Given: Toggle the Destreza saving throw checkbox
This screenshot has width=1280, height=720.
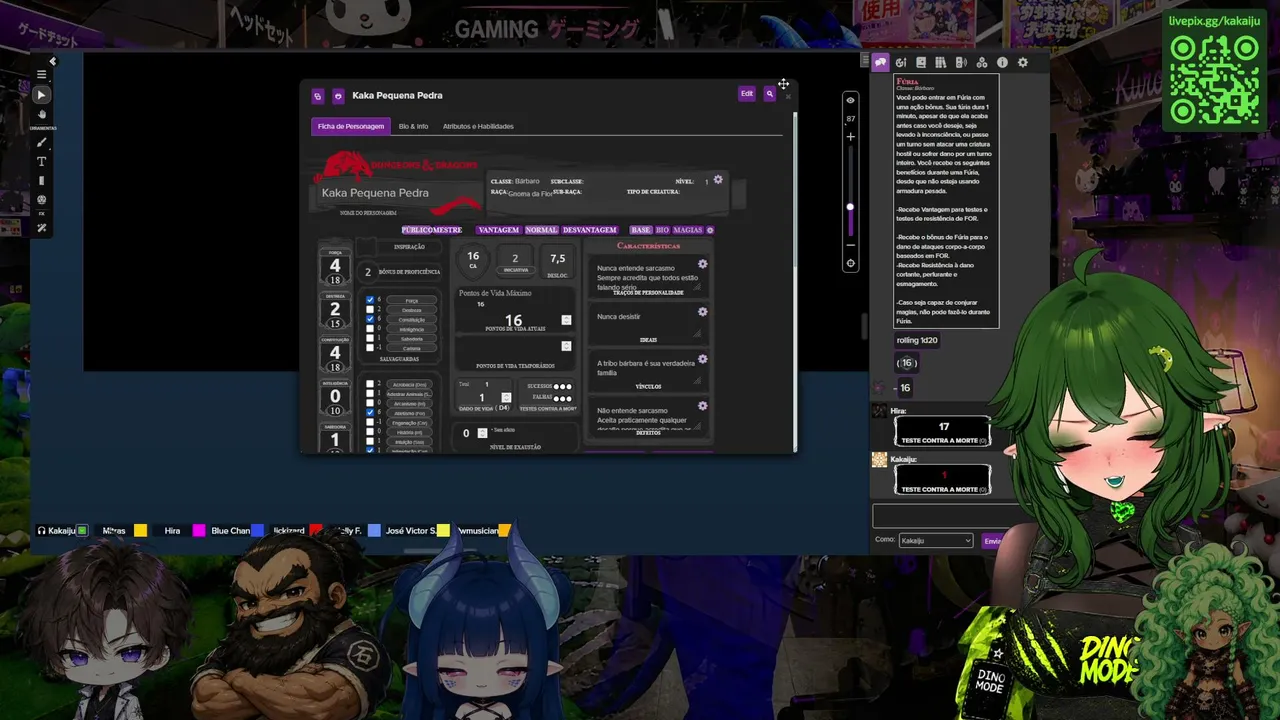Looking at the screenshot, I should (x=370, y=310).
